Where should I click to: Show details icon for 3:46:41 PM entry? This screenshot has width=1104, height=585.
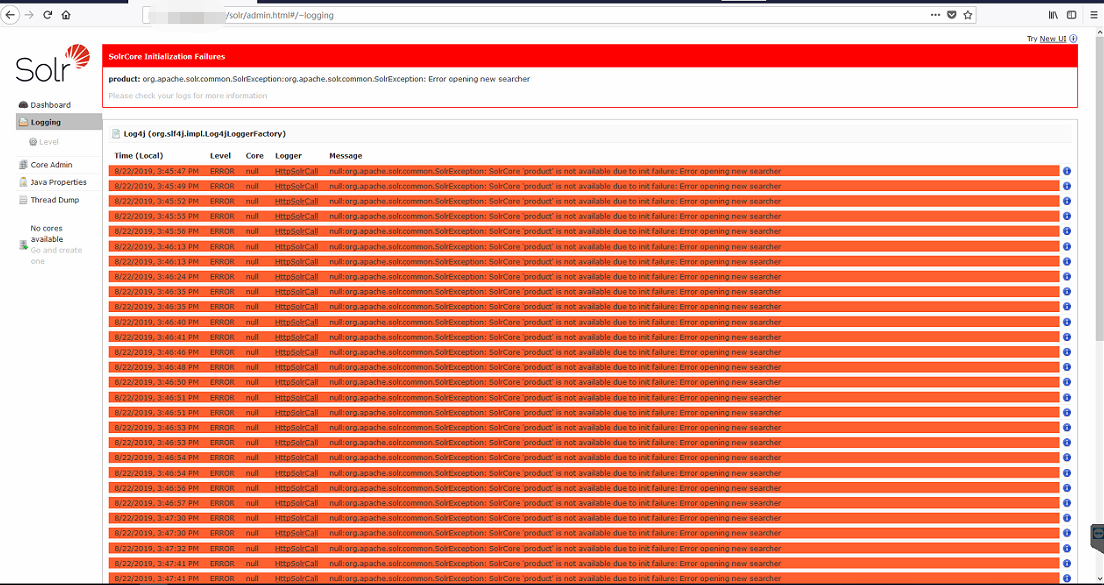(1067, 337)
